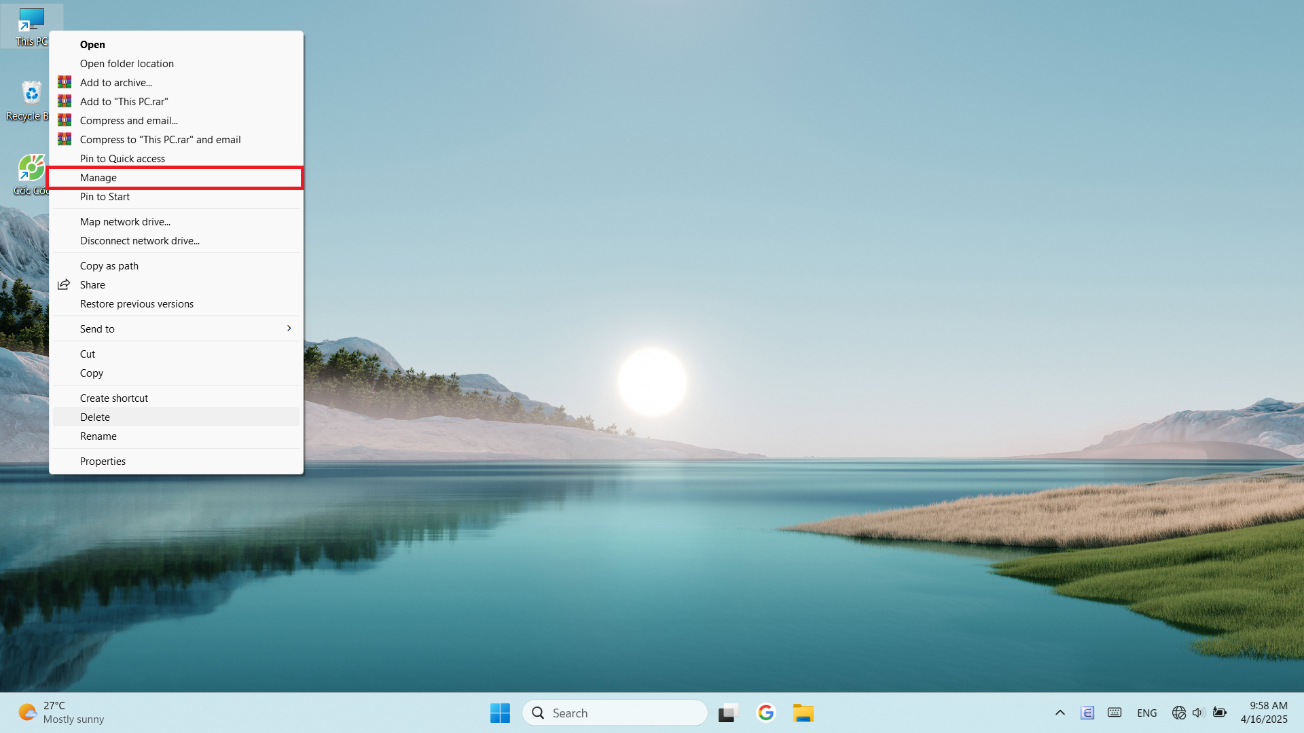This screenshot has width=1304, height=733.
Task: Show hidden system tray icons
Action: 1060,713
